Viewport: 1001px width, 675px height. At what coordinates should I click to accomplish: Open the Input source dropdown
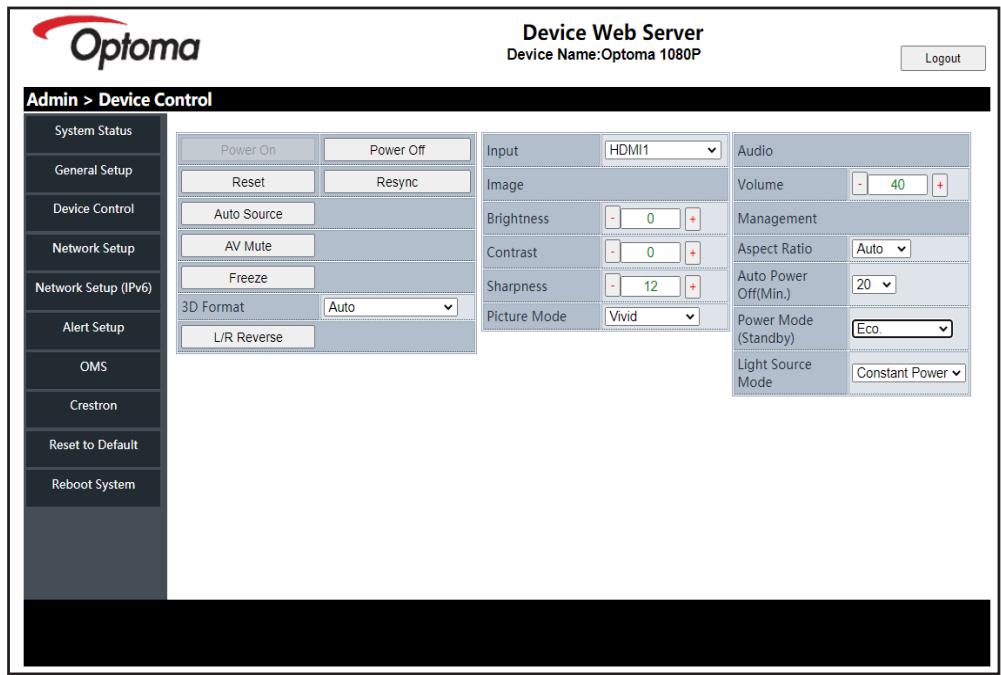tap(663, 150)
